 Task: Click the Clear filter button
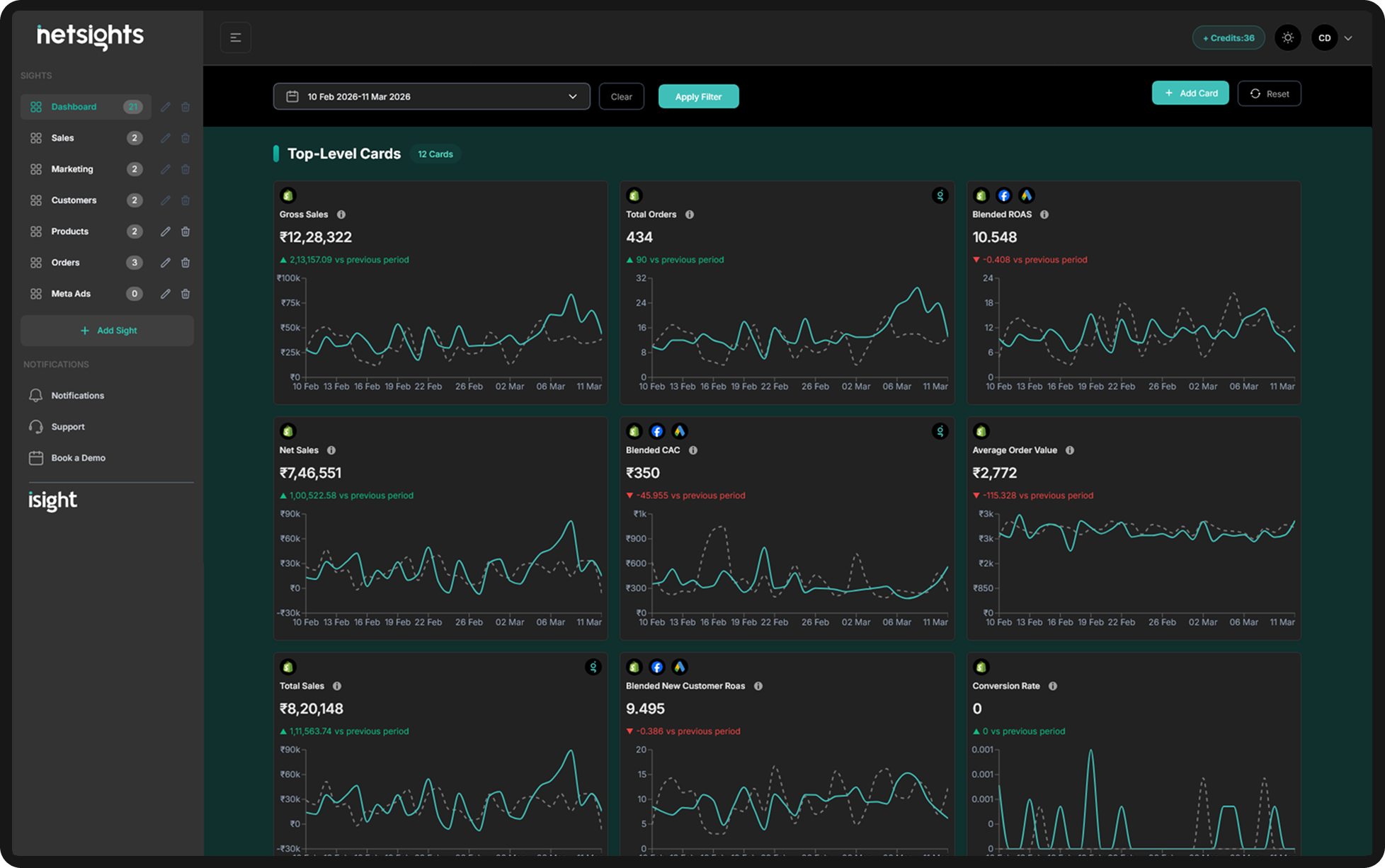(x=621, y=96)
